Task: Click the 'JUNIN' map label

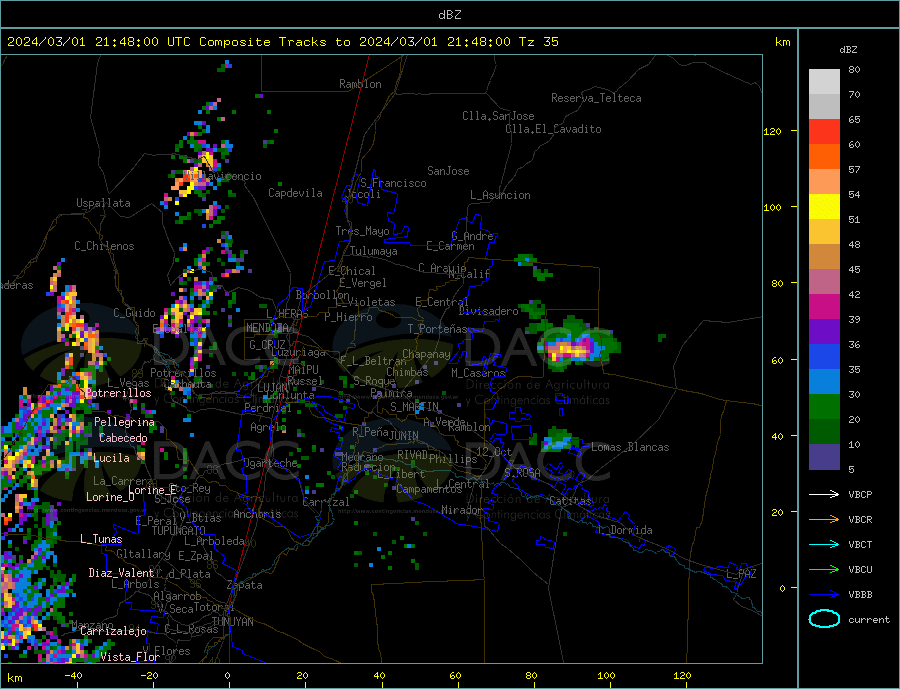Action: pos(404,436)
